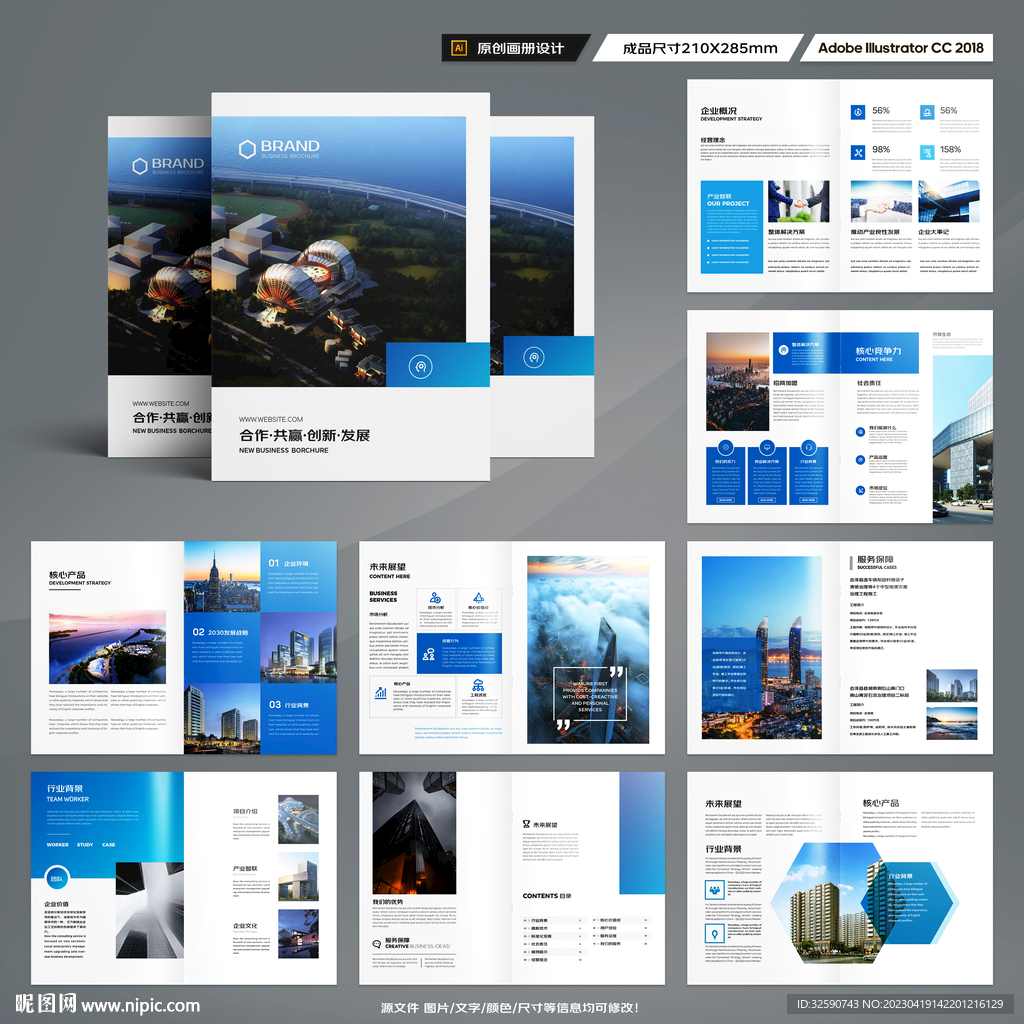Click the orange Ai icon in top banner
This screenshot has height=1024, width=1024.
click(x=459, y=48)
